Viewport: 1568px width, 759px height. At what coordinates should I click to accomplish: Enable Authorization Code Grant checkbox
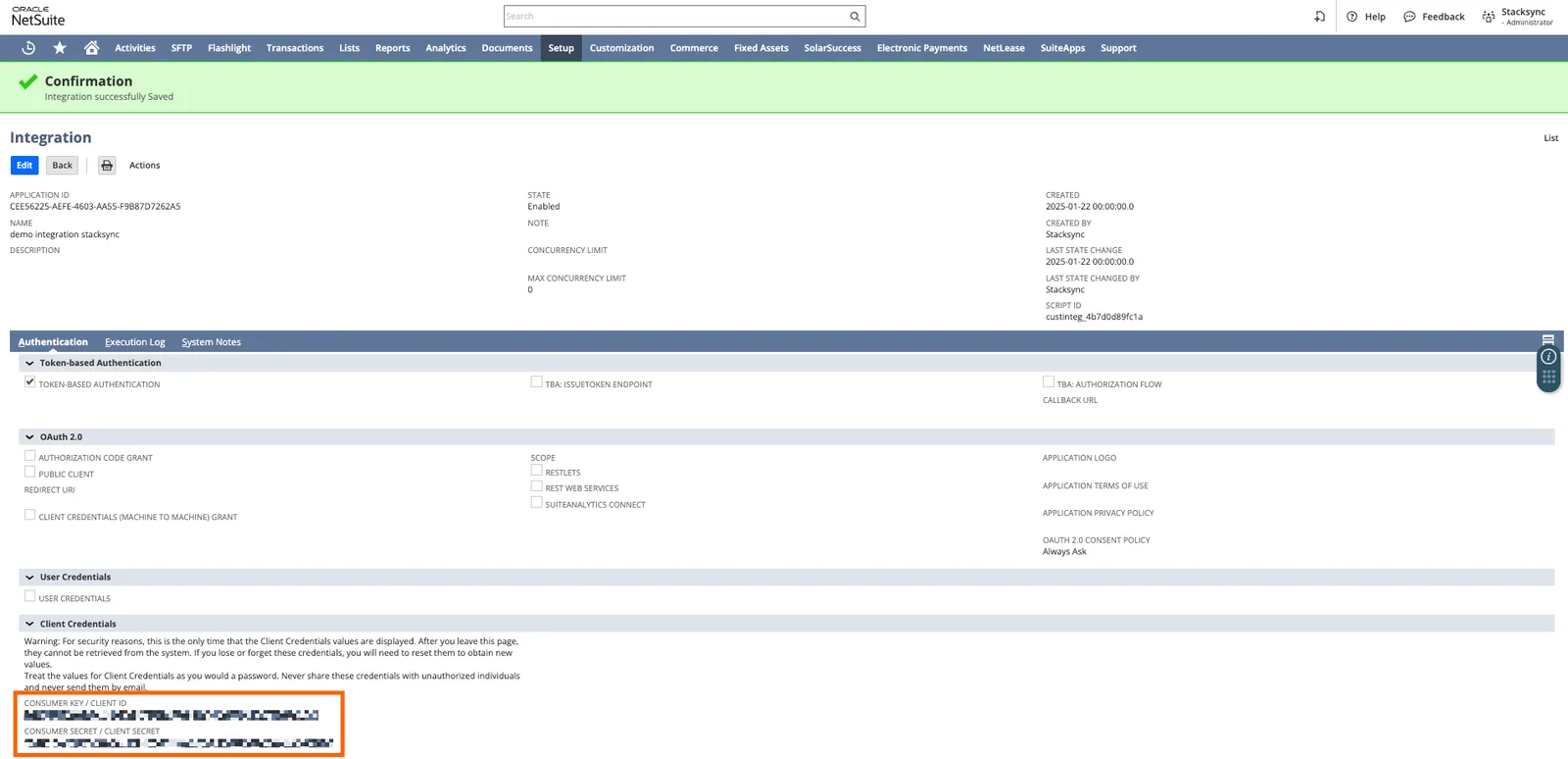pyautogui.click(x=29, y=456)
